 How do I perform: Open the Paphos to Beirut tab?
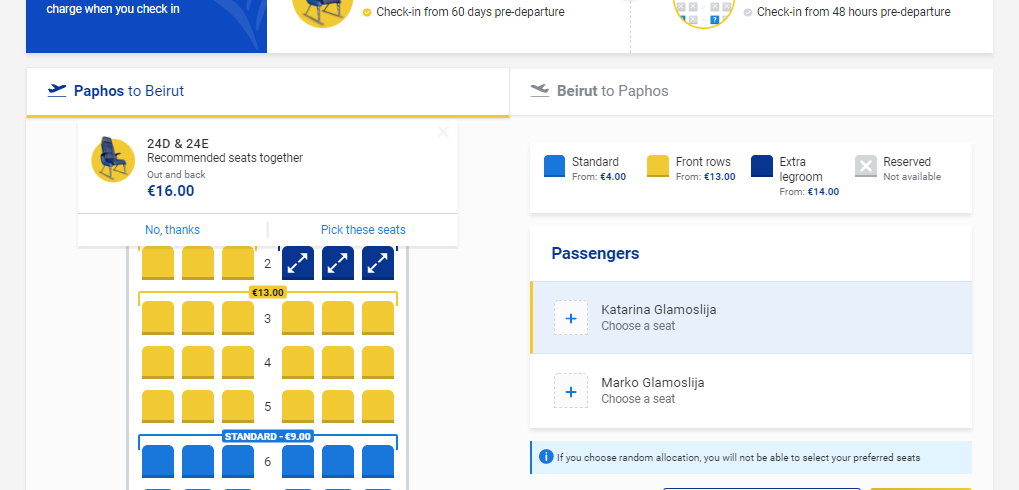pyautogui.click(x=268, y=91)
